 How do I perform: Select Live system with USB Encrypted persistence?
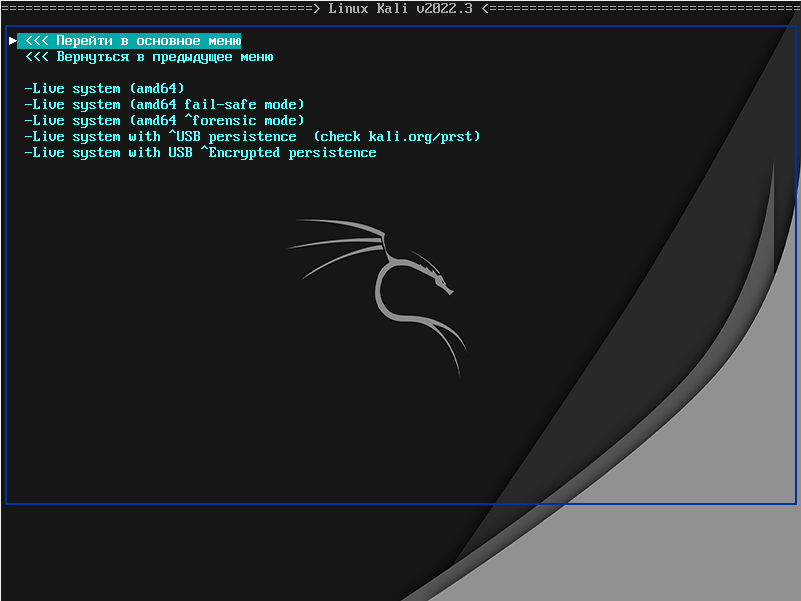tap(200, 153)
